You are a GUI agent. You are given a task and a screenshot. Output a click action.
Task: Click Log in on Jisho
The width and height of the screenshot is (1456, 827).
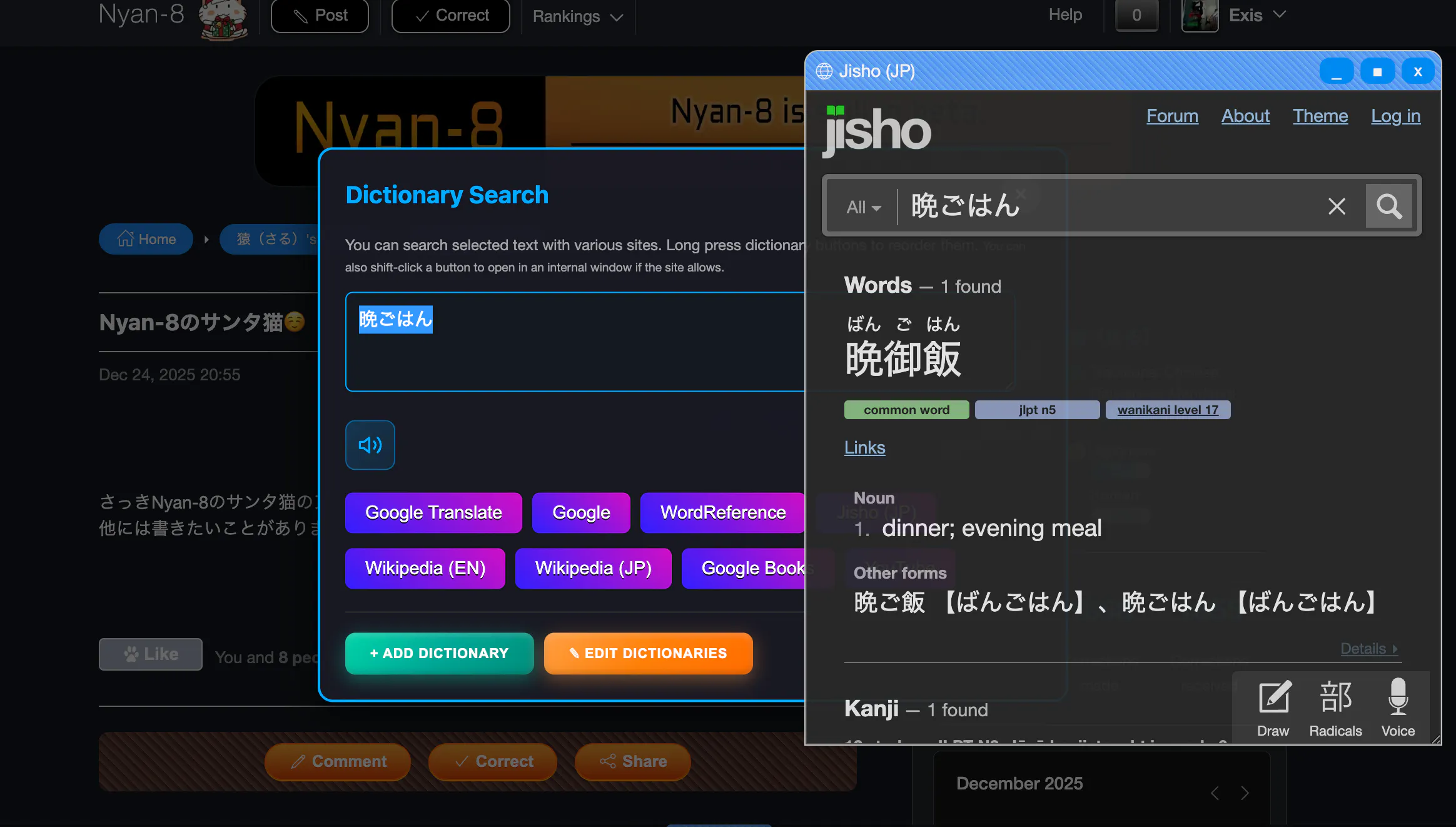[1396, 116]
